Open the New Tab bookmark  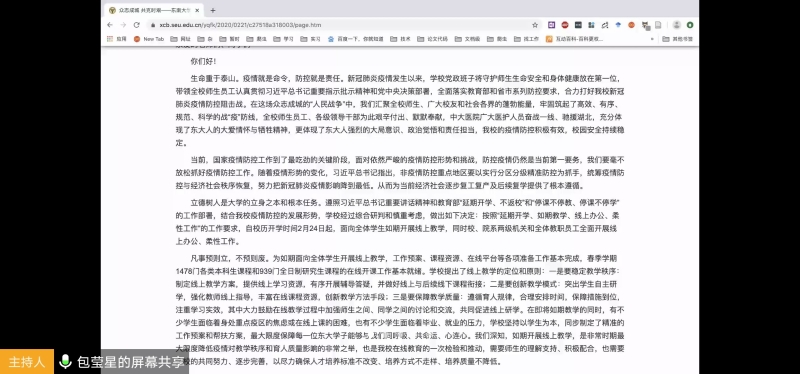pos(149,39)
